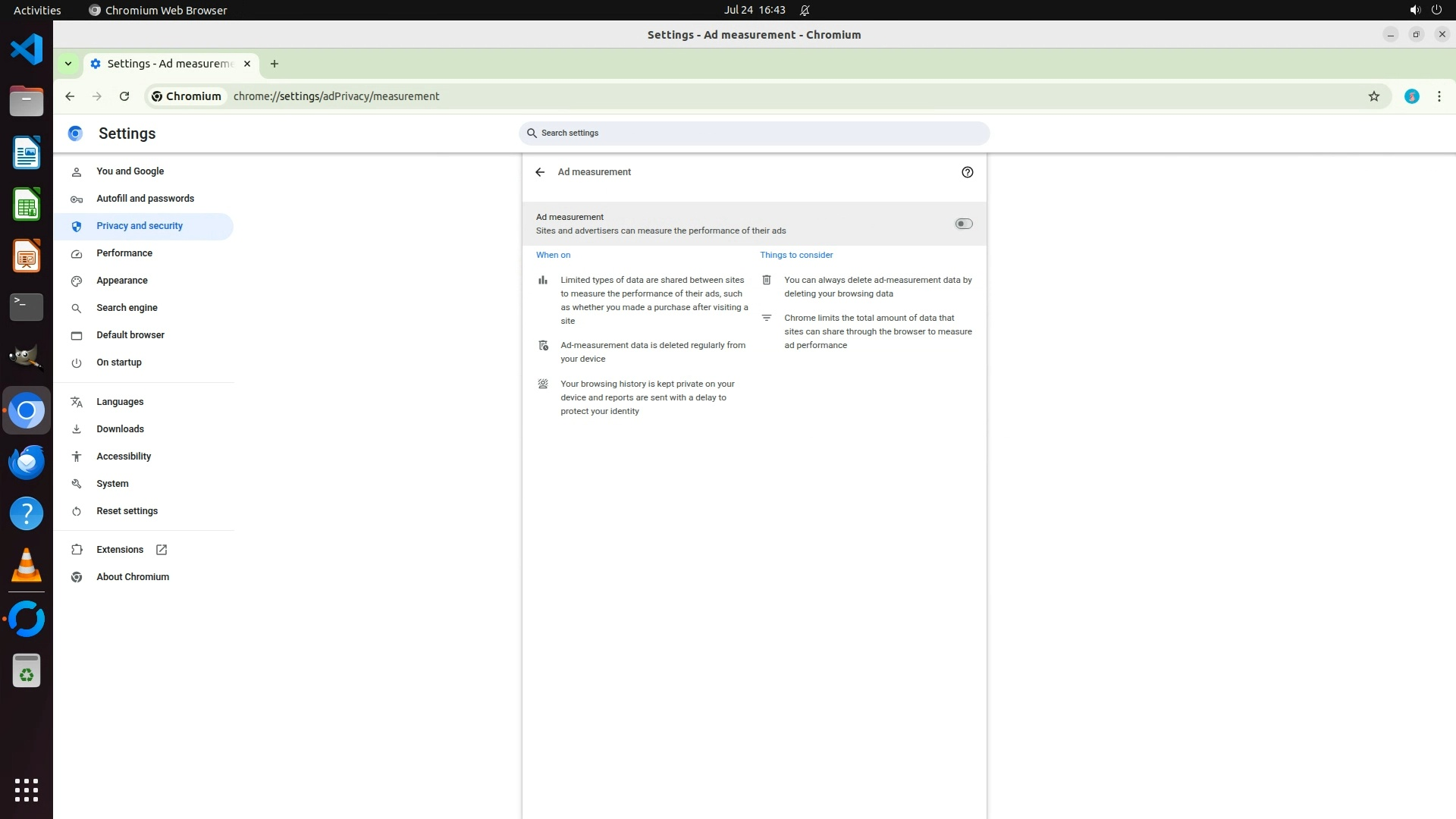Open About Chromium page
The width and height of the screenshot is (1456, 819).
coord(133,577)
